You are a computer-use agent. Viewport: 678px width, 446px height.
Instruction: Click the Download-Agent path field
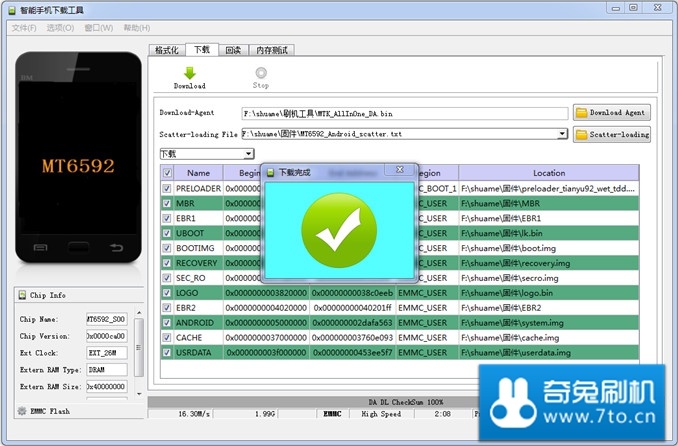pos(405,113)
